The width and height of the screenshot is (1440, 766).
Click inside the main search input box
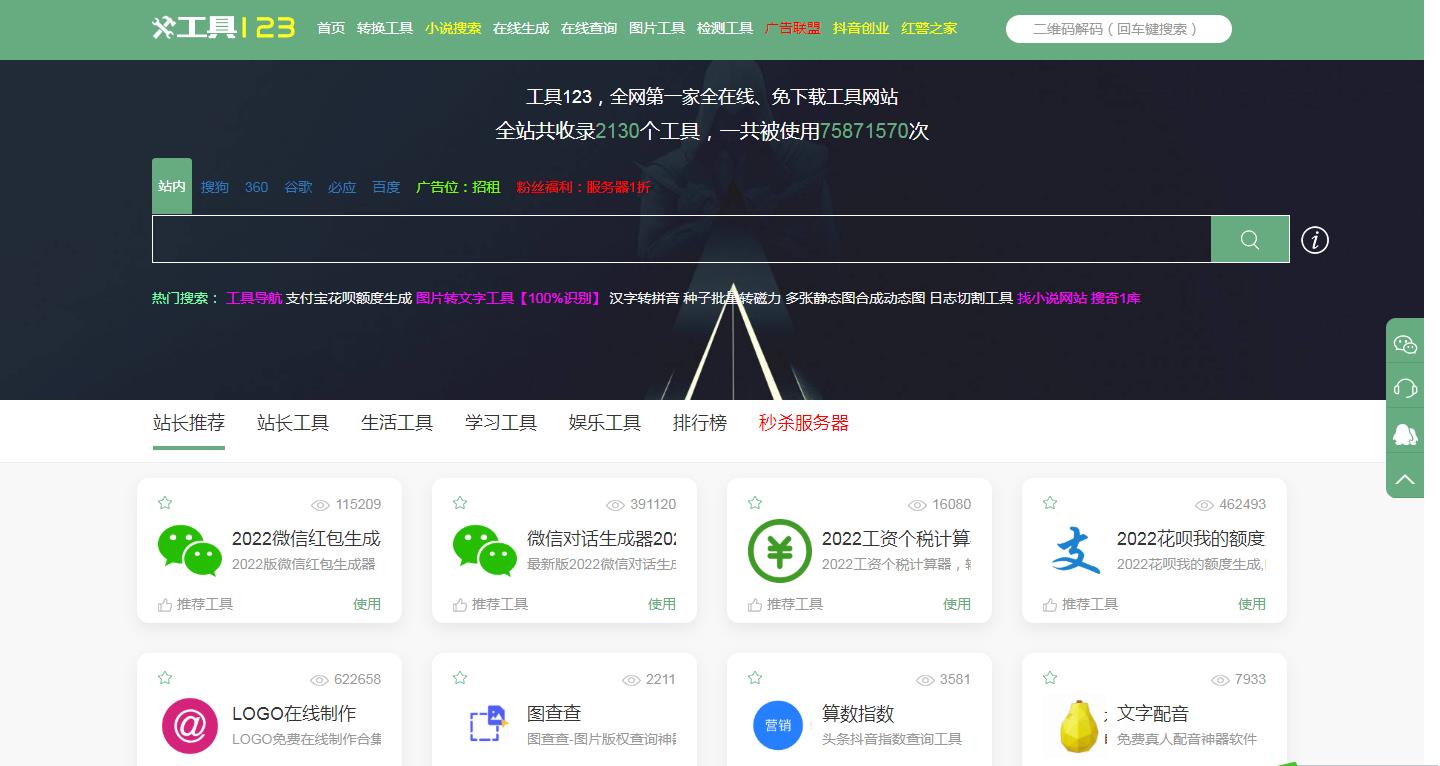point(680,239)
